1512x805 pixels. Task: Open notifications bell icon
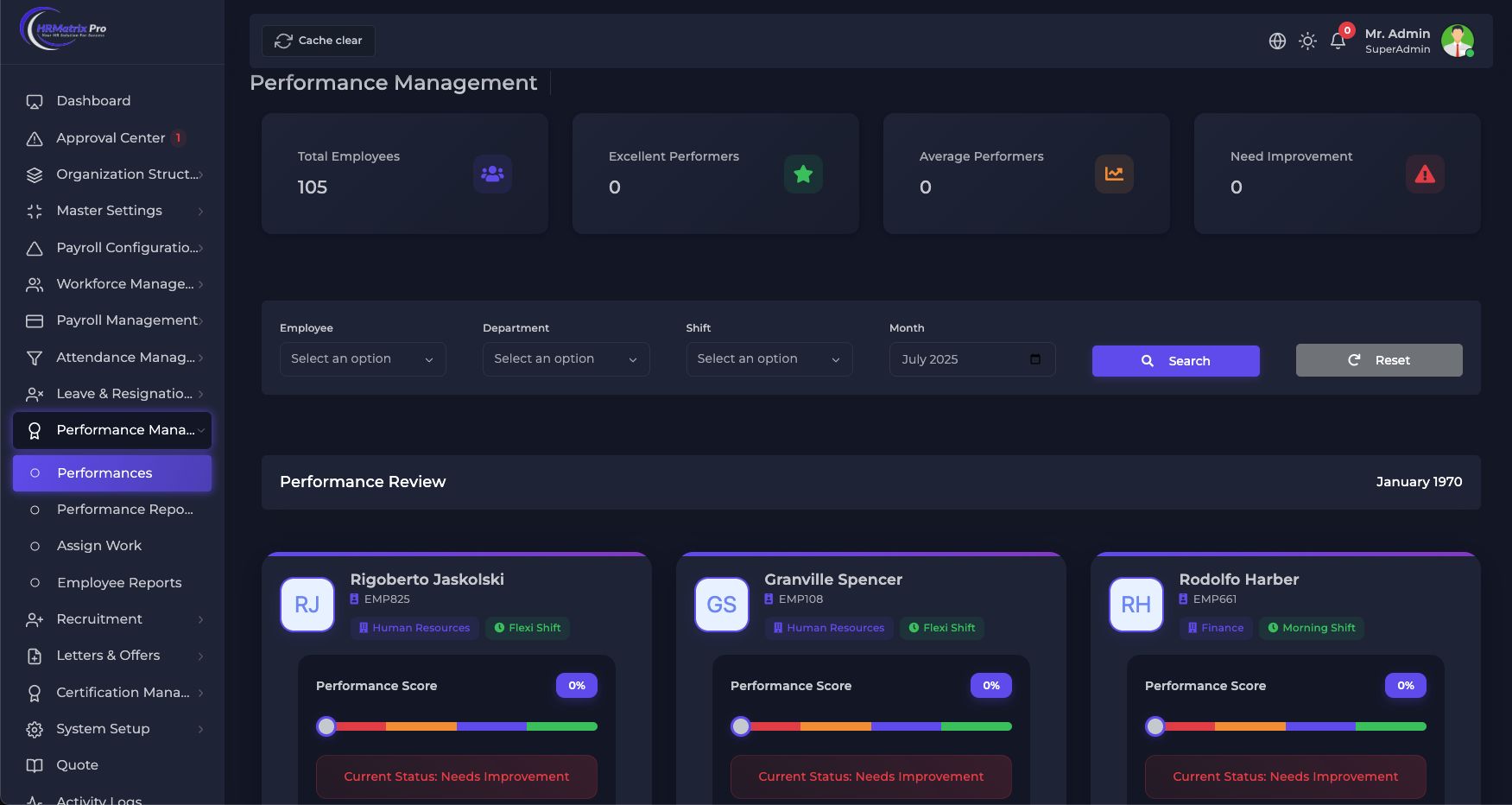pyautogui.click(x=1338, y=41)
